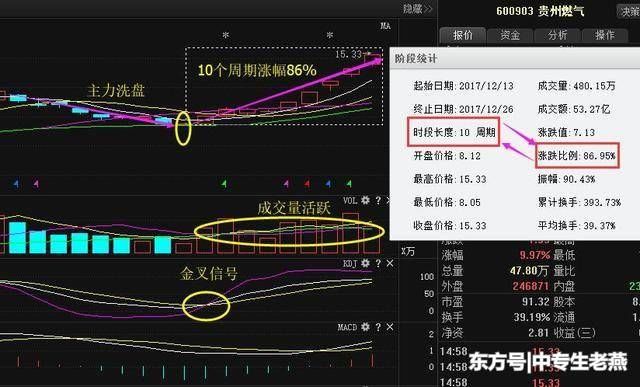Click the VOL indicator name label
This screenshot has height=387, width=640.
click(350, 200)
